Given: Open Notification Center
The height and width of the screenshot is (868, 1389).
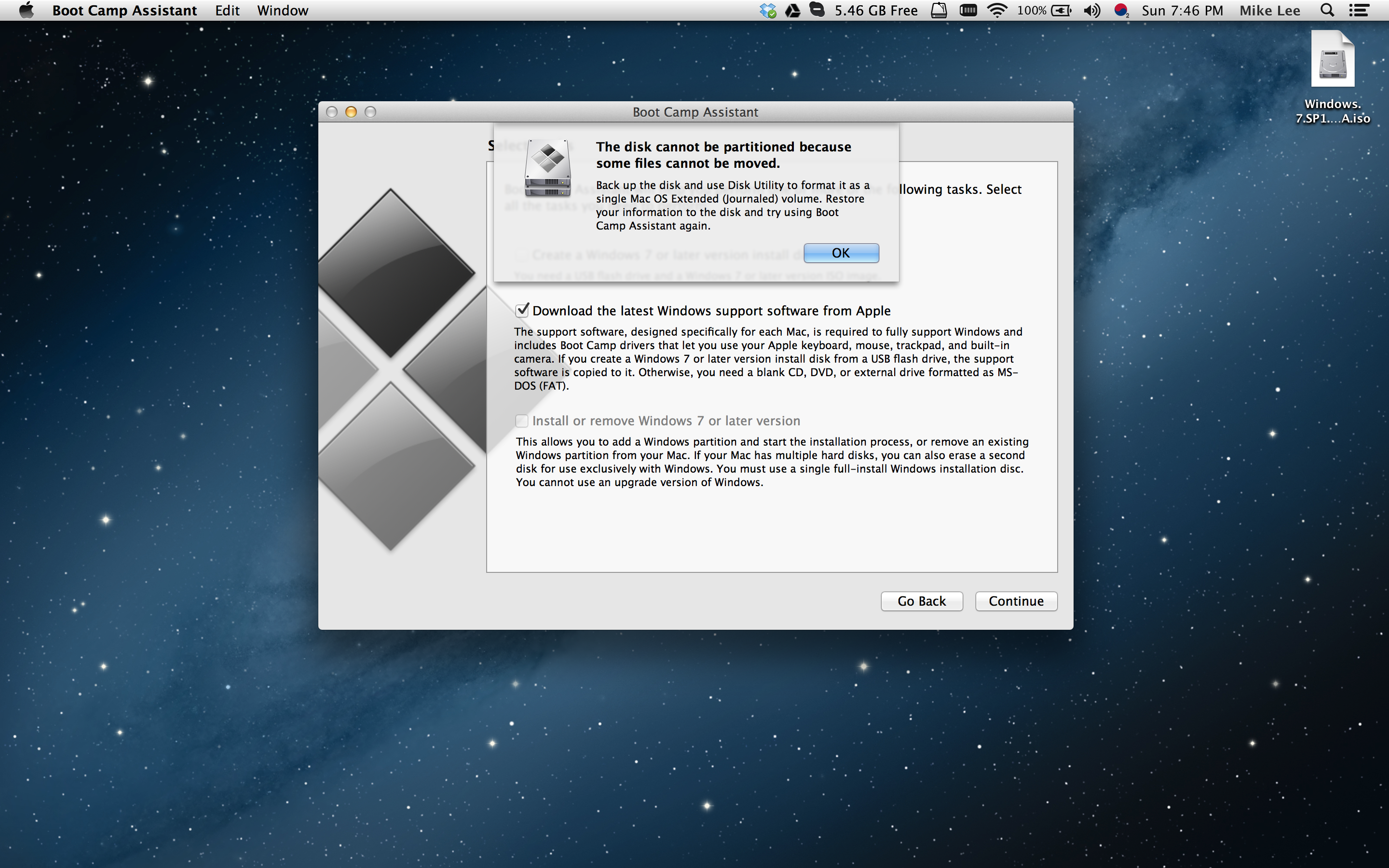Looking at the screenshot, I should [1359, 10].
